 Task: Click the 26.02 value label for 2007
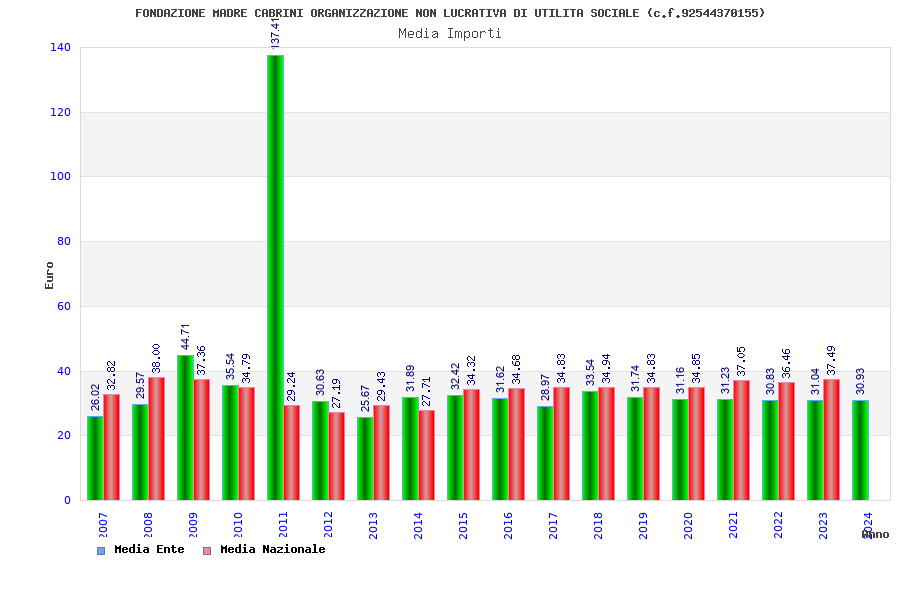pyautogui.click(x=95, y=397)
